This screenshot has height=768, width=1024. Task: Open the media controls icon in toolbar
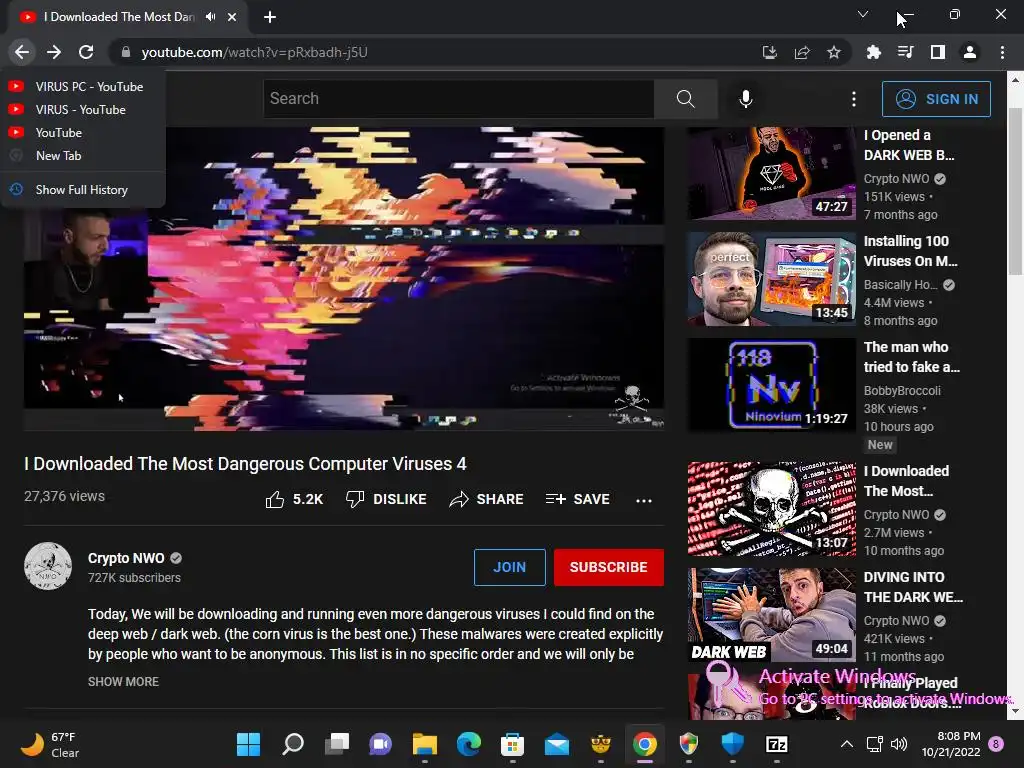click(x=905, y=52)
